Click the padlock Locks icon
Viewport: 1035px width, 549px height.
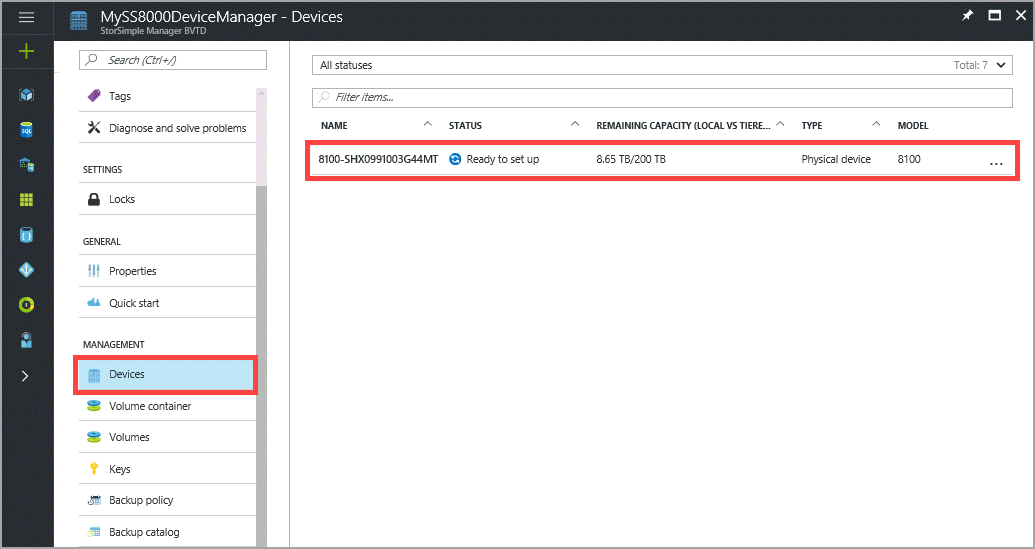(x=94, y=199)
